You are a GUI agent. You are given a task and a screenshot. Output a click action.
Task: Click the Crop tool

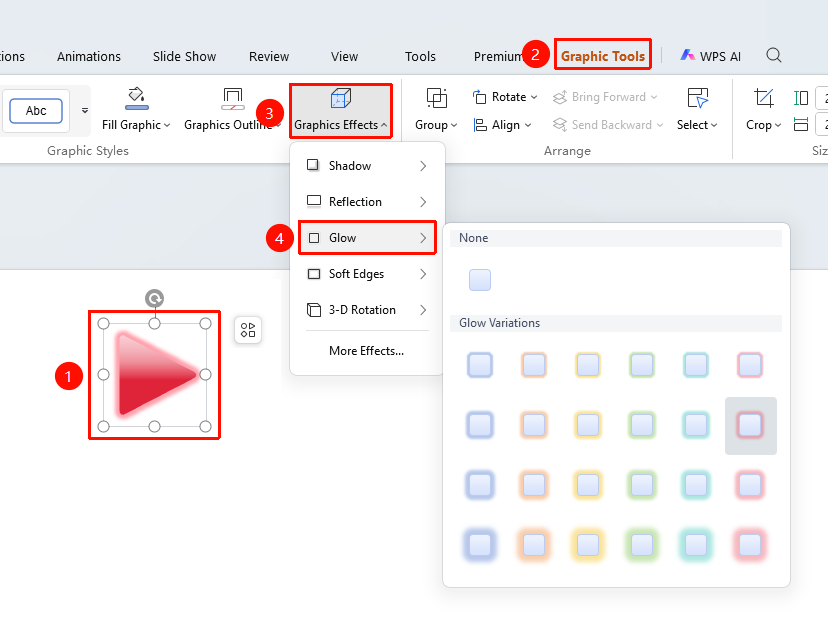[763, 110]
